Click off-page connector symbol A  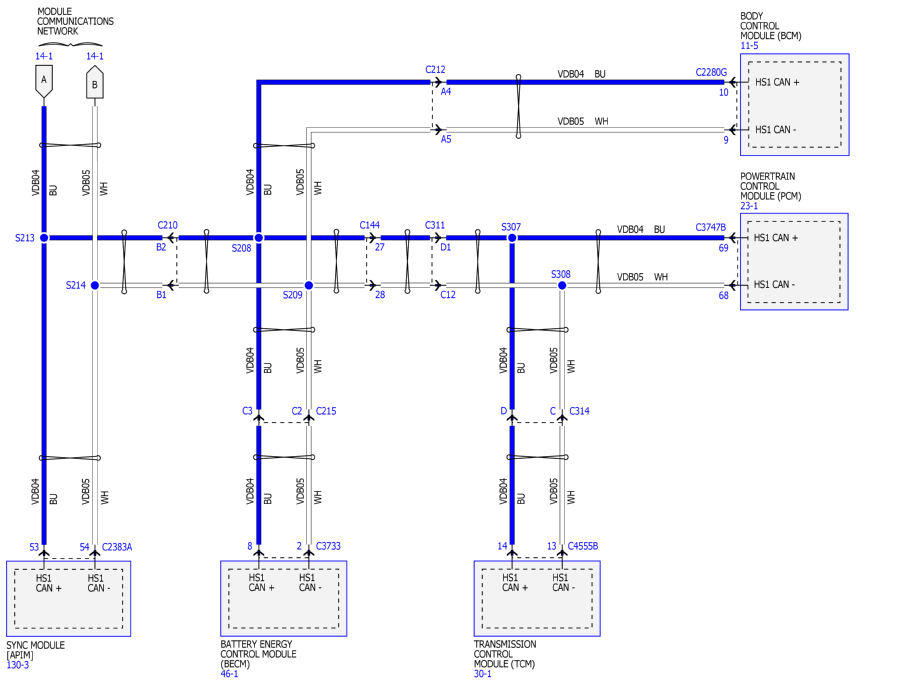point(44,82)
